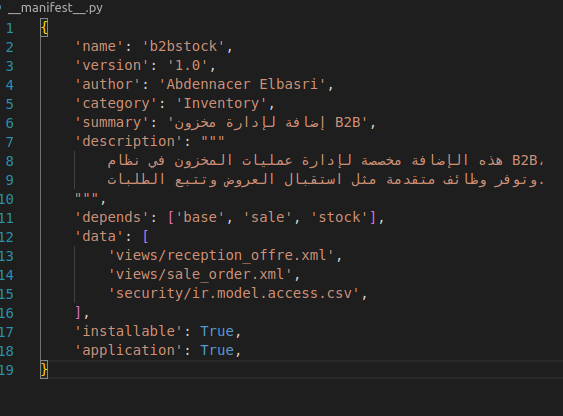The image size is (563, 416).
Task: Click the 'Abdennacer Elbasri' author string
Action: 242,84
